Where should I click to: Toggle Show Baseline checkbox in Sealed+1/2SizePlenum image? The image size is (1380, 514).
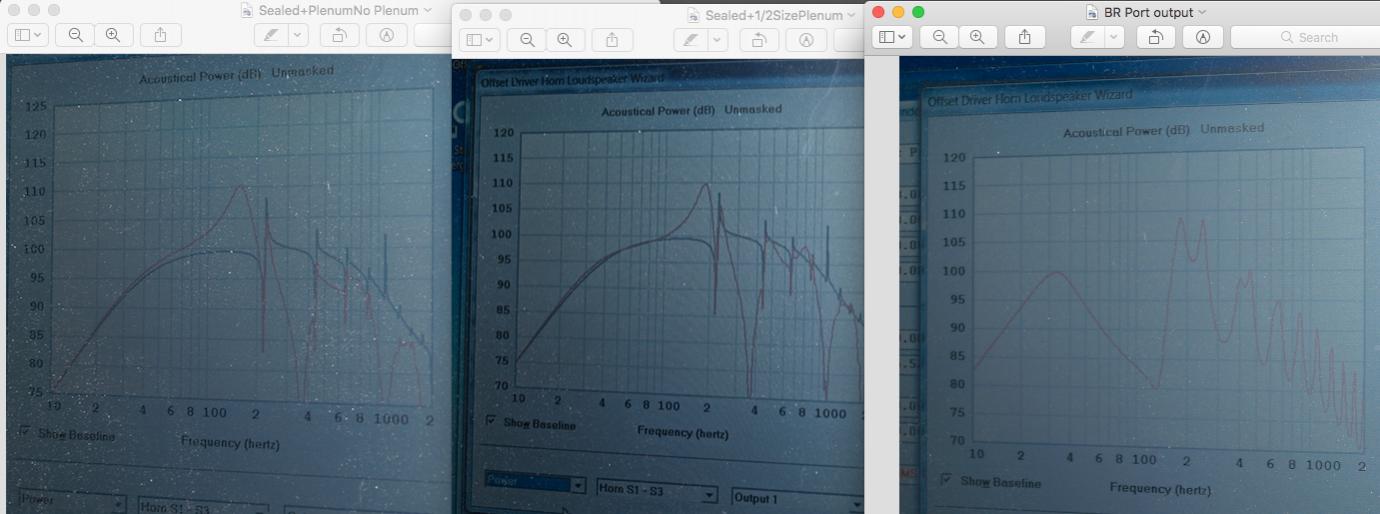(490, 421)
